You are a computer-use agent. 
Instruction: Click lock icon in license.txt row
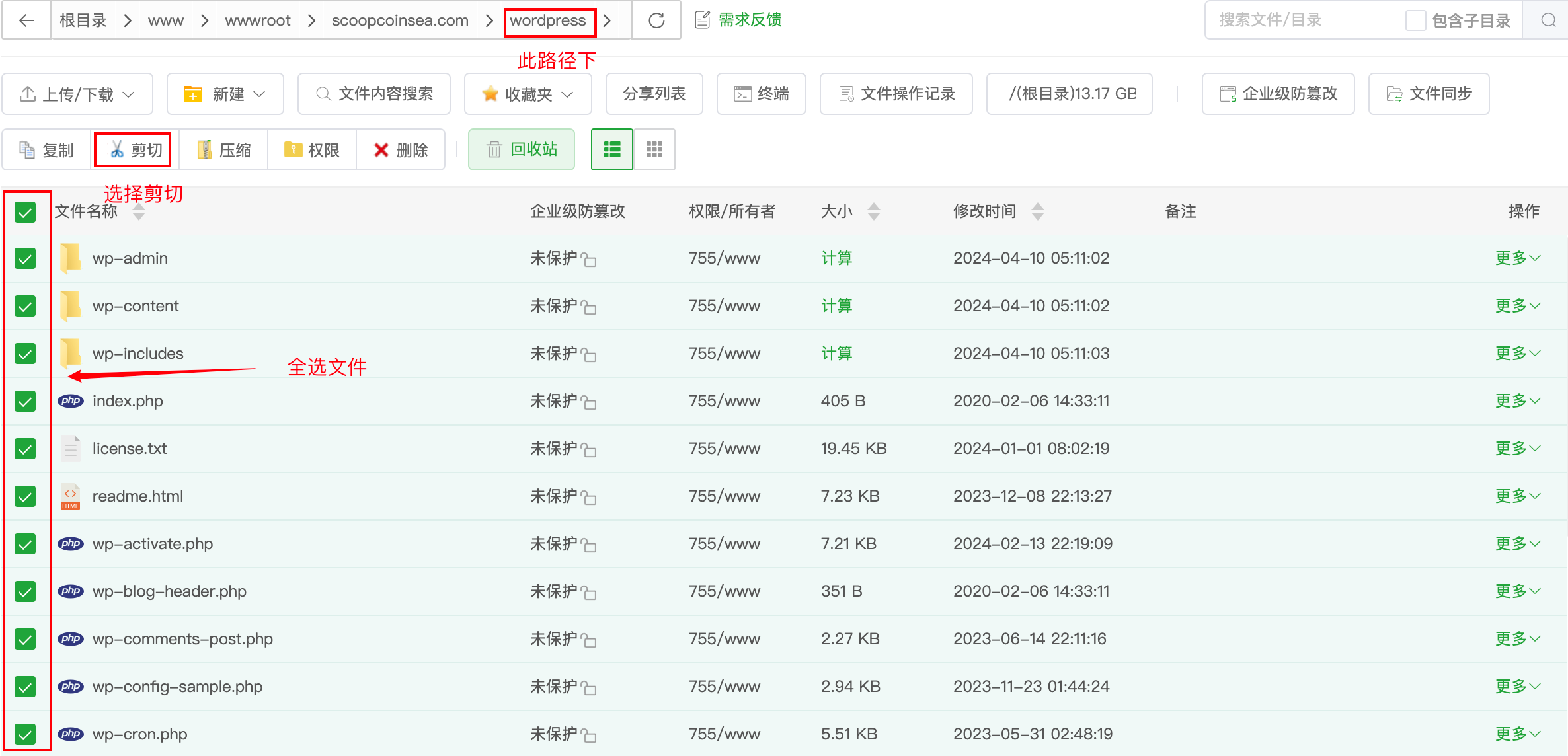(588, 450)
